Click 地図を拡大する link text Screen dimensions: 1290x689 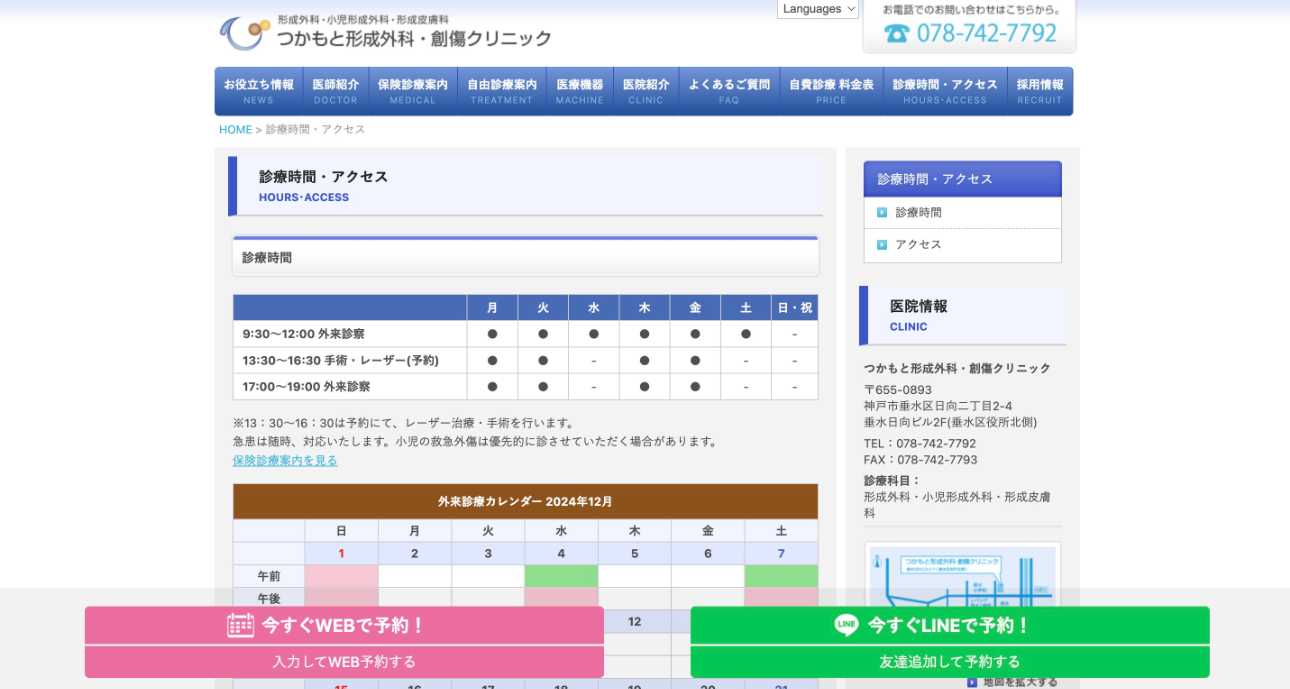point(1019,682)
